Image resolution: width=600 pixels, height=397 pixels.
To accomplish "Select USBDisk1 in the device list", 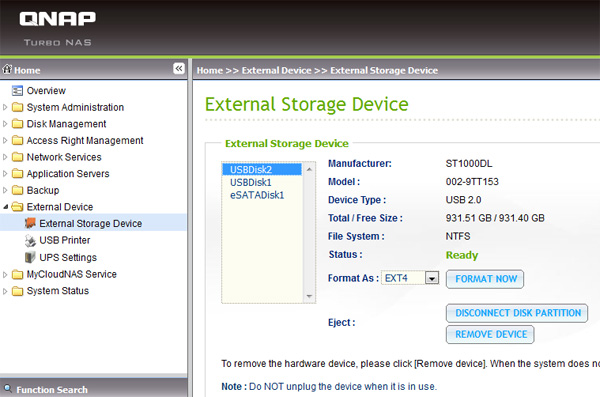I will (x=251, y=182).
